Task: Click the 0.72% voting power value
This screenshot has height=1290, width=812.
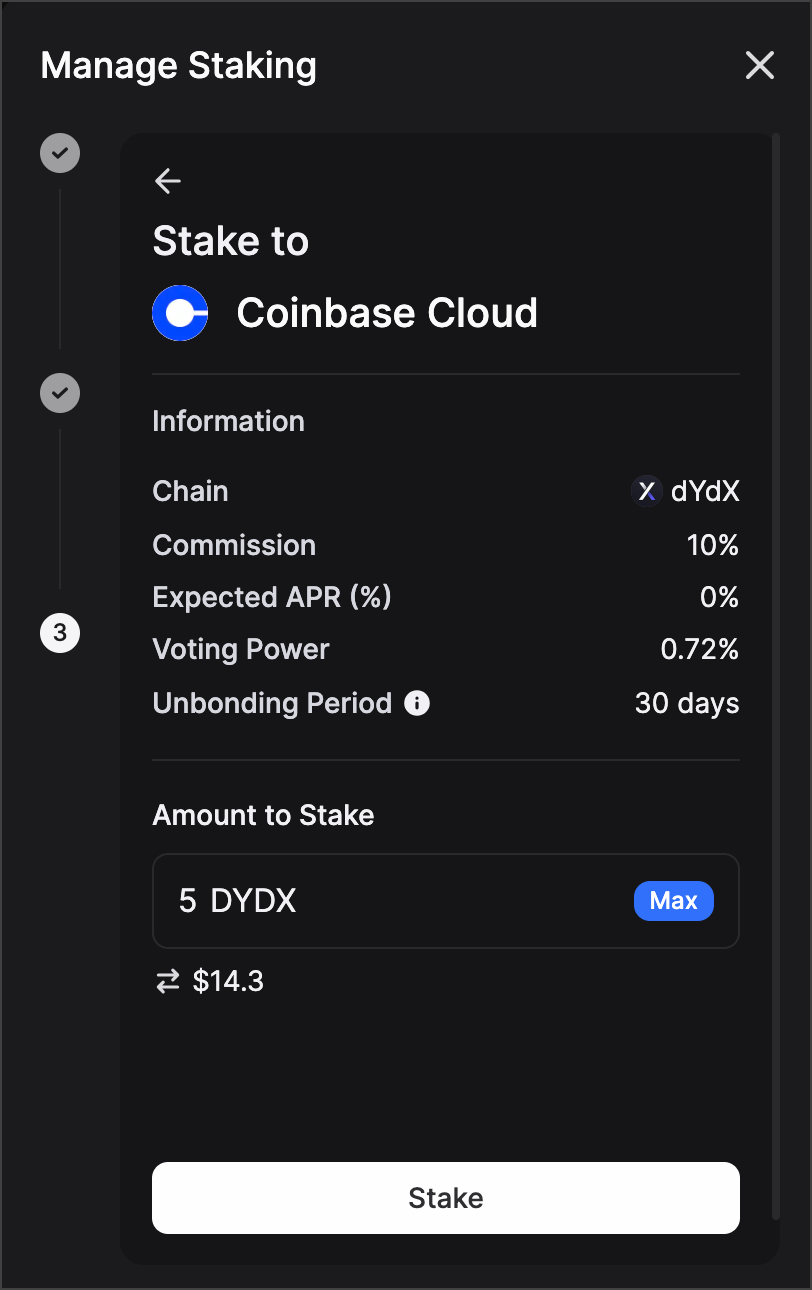Action: pyautogui.click(x=700, y=650)
